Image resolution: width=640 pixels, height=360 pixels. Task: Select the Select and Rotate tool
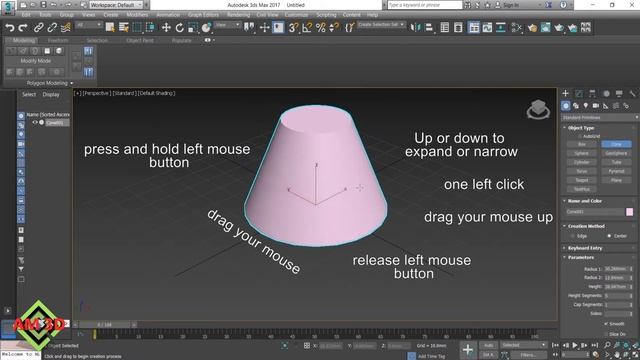tap(180, 27)
